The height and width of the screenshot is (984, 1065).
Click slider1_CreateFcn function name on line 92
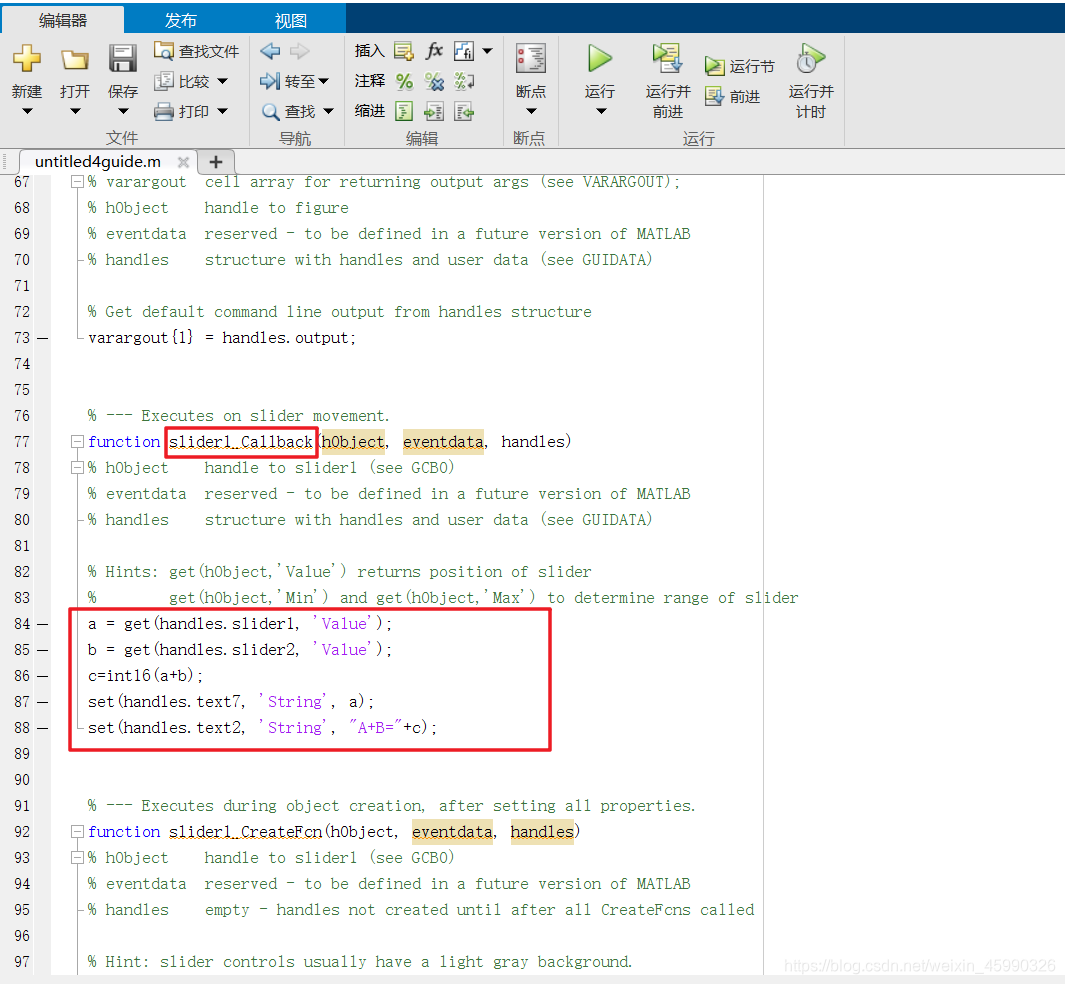tap(247, 832)
